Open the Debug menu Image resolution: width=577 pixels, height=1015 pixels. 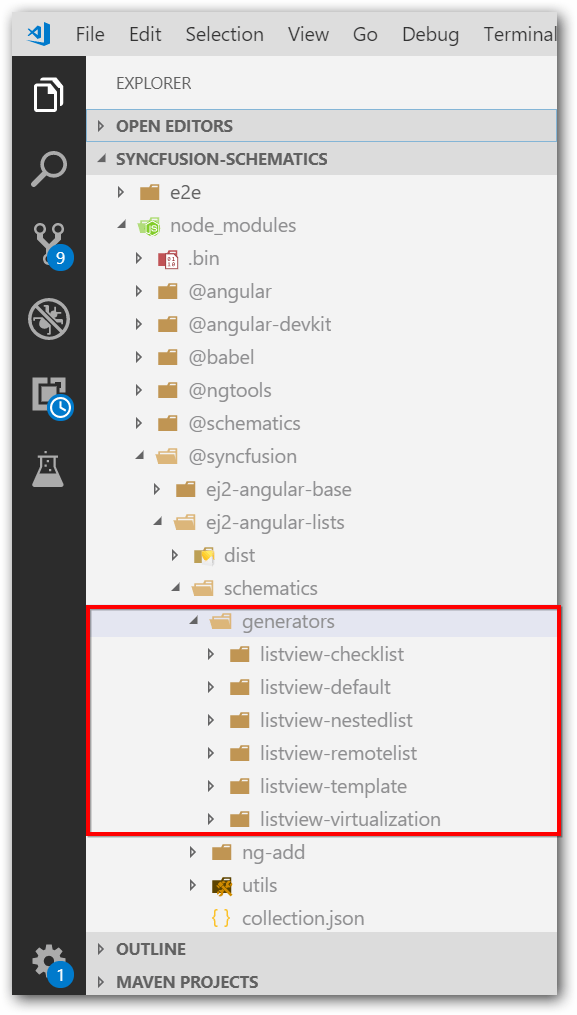(x=430, y=33)
